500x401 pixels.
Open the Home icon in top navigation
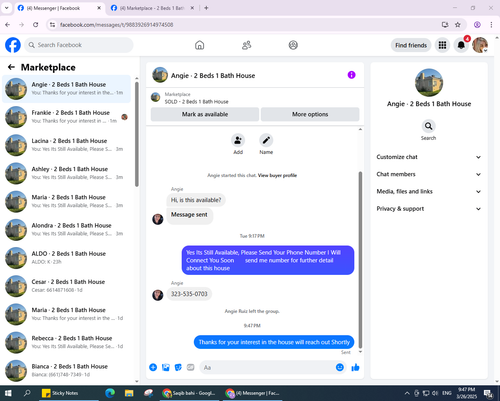(199, 45)
